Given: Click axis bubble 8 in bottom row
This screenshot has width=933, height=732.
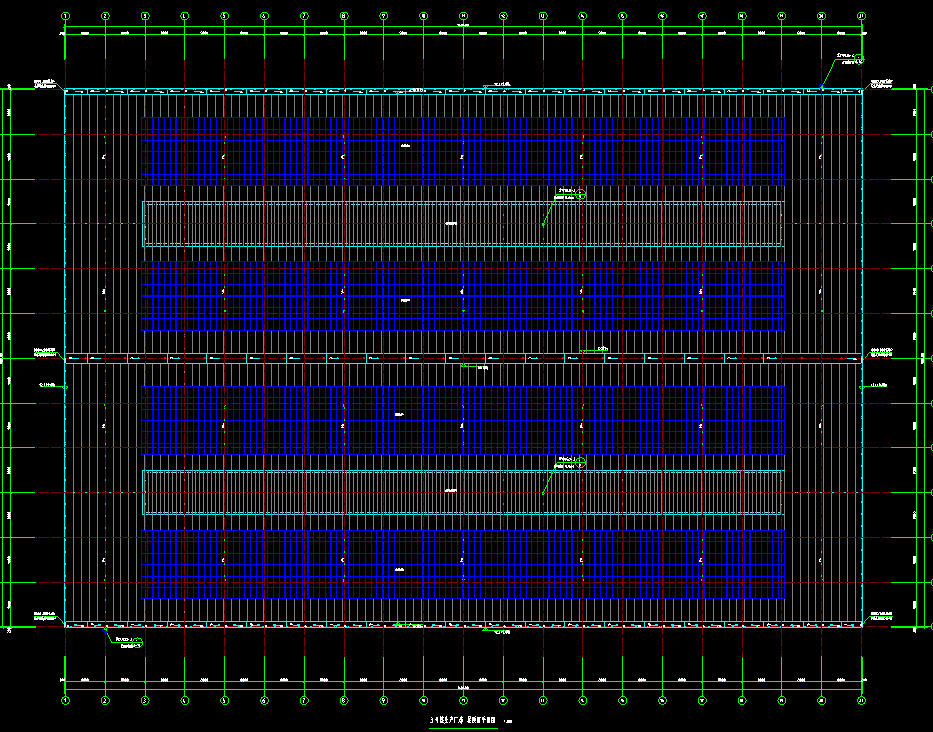Looking at the screenshot, I should (x=343, y=701).
